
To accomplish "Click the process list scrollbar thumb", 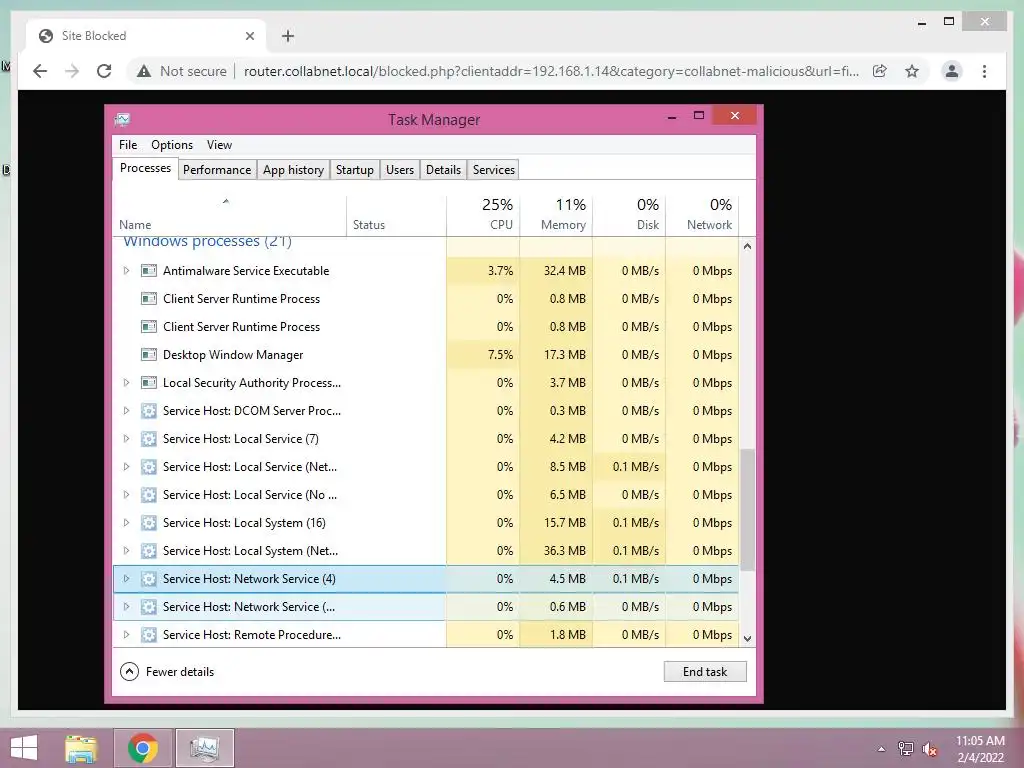I will coord(747,509).
